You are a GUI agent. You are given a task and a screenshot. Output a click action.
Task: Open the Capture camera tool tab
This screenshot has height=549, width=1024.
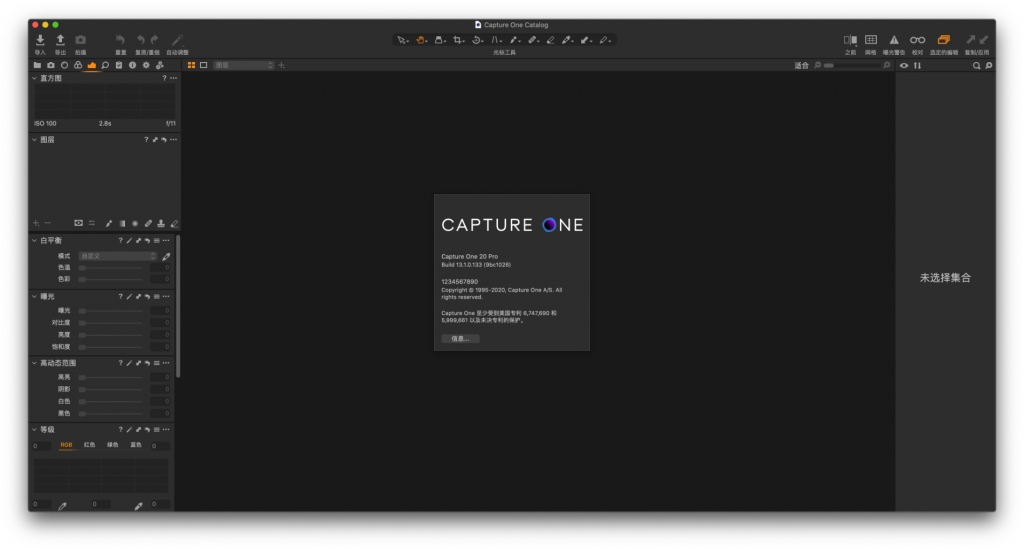[51, 65]
